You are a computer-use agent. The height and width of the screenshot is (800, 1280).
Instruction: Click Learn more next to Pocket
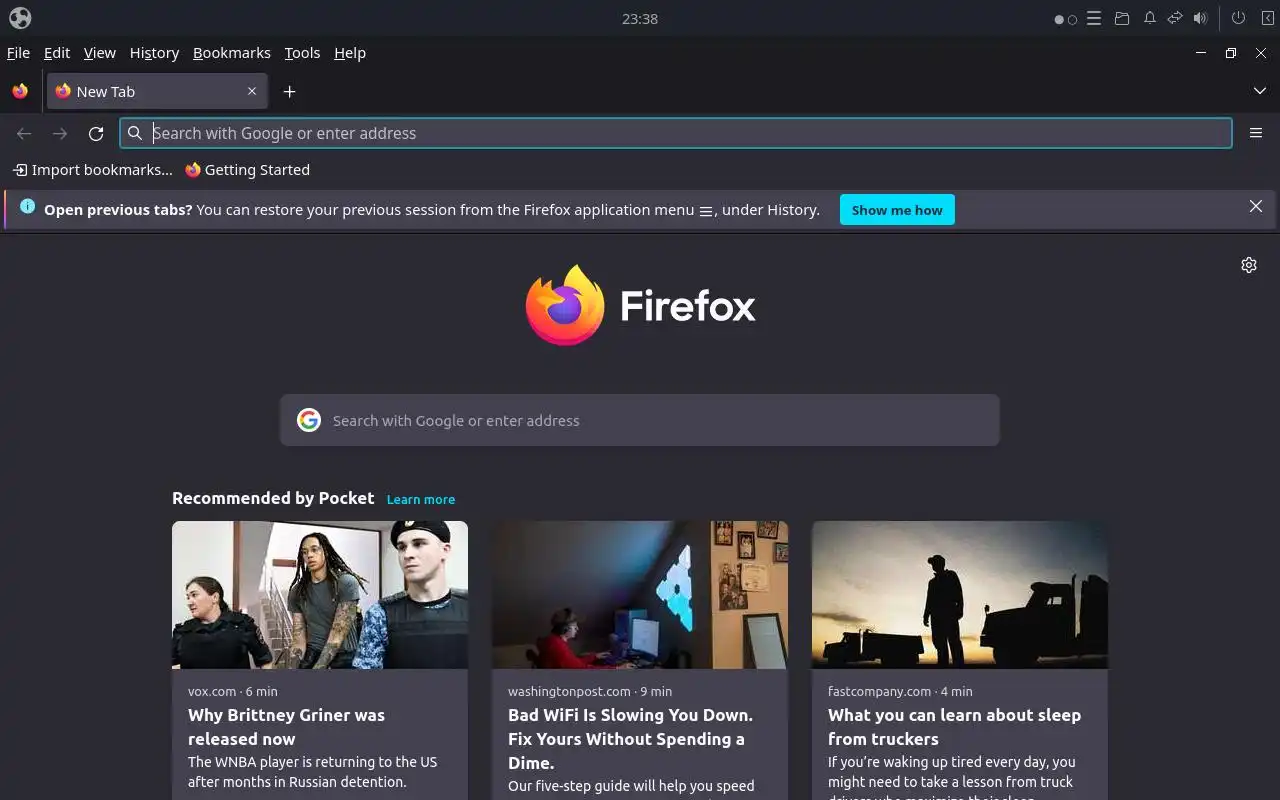[x=421, y=499]
